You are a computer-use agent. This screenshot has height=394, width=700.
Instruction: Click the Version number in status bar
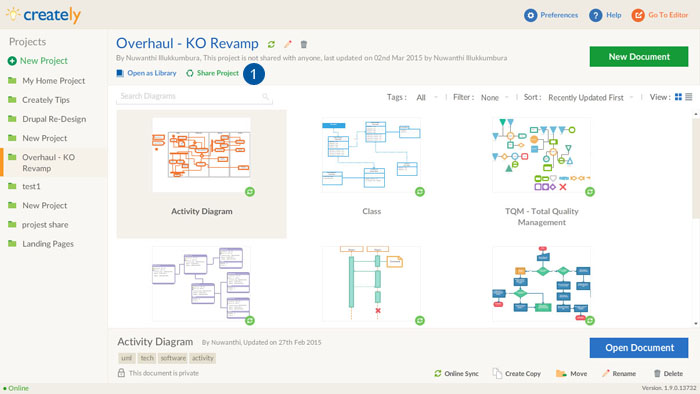(x=669, y=388)
